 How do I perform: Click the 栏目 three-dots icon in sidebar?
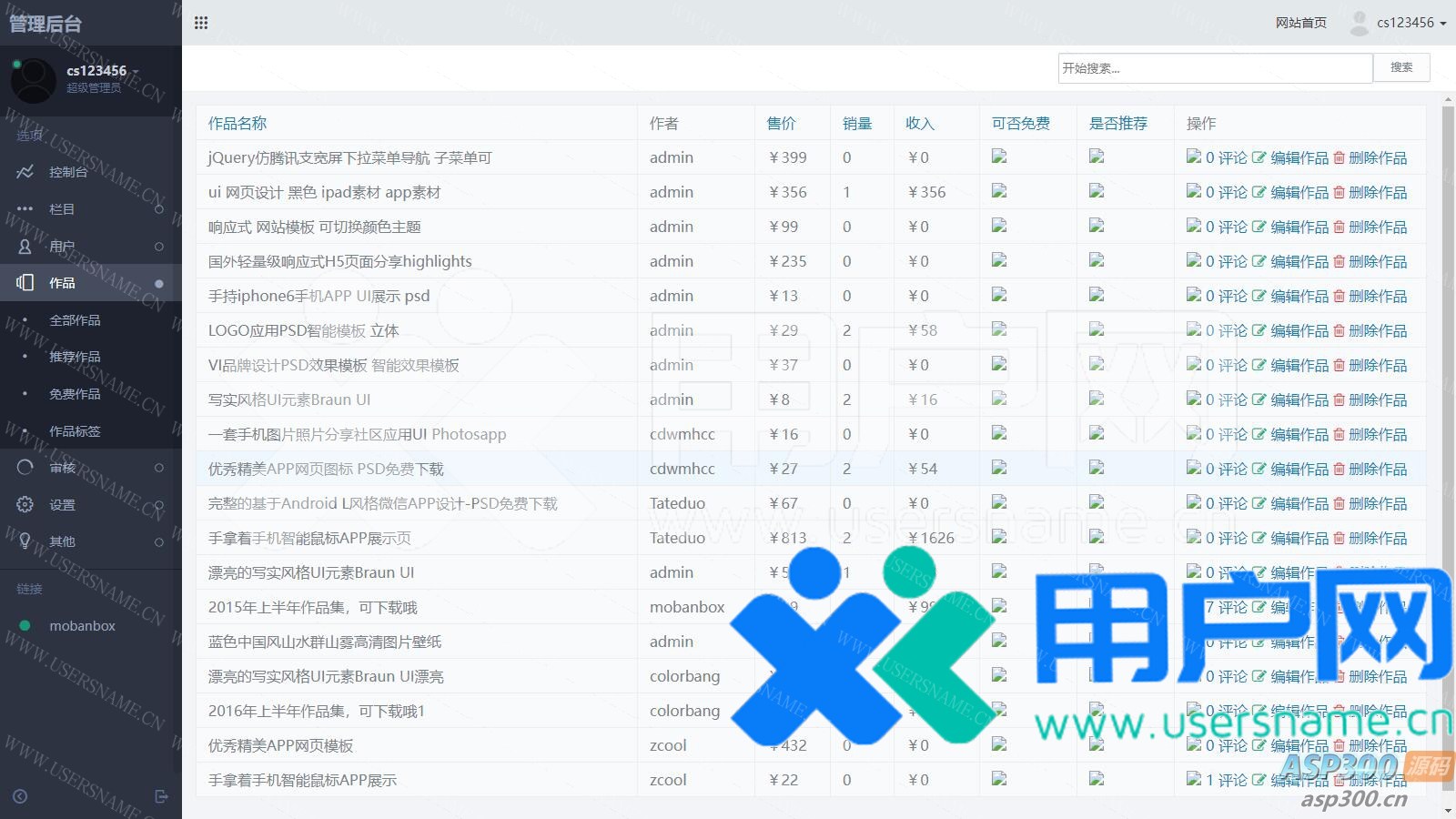(x=25, y=208)
